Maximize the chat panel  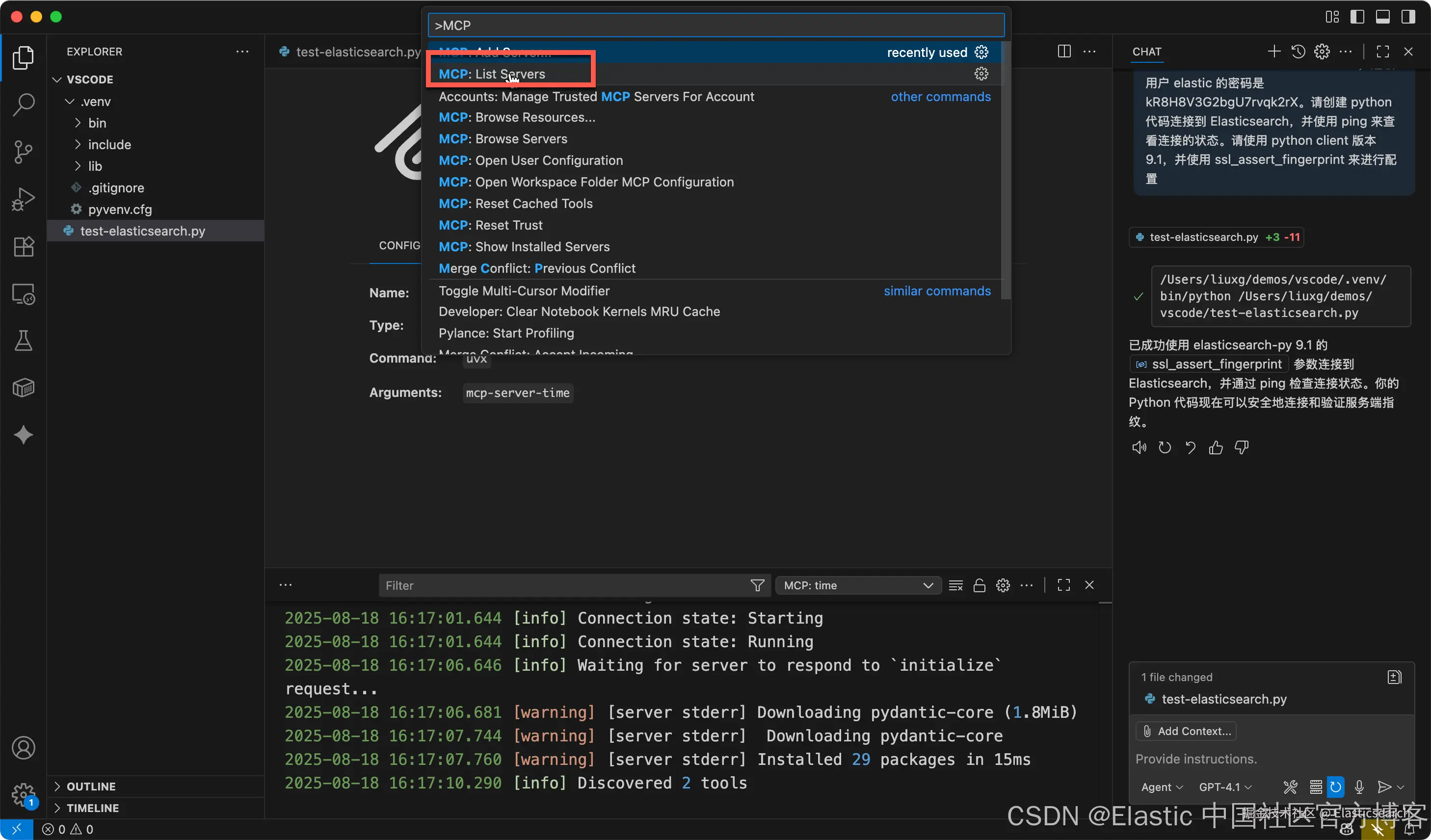point(1383,52)
